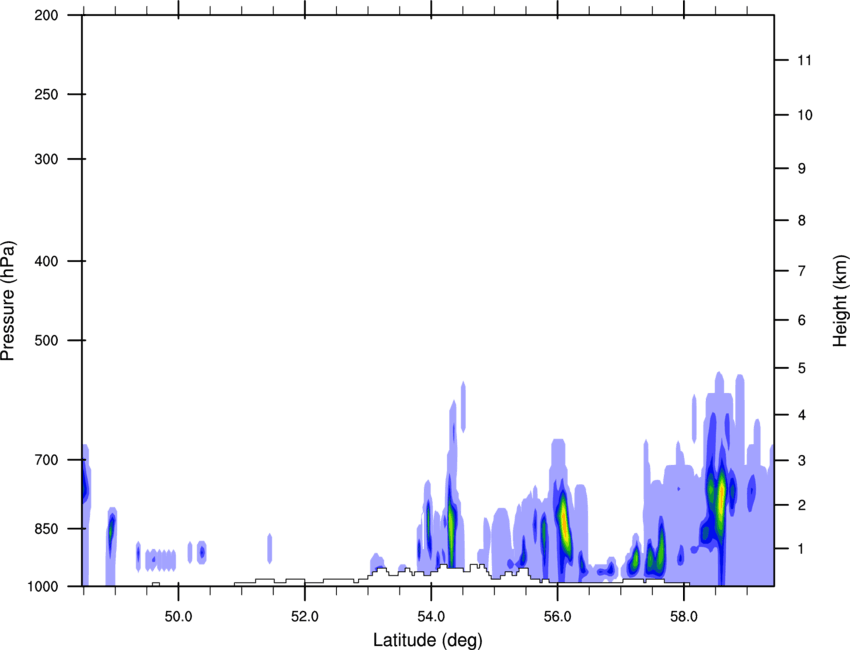Click the 700 pressure tick label
850x650 pixels.
[x=47, y=460]
